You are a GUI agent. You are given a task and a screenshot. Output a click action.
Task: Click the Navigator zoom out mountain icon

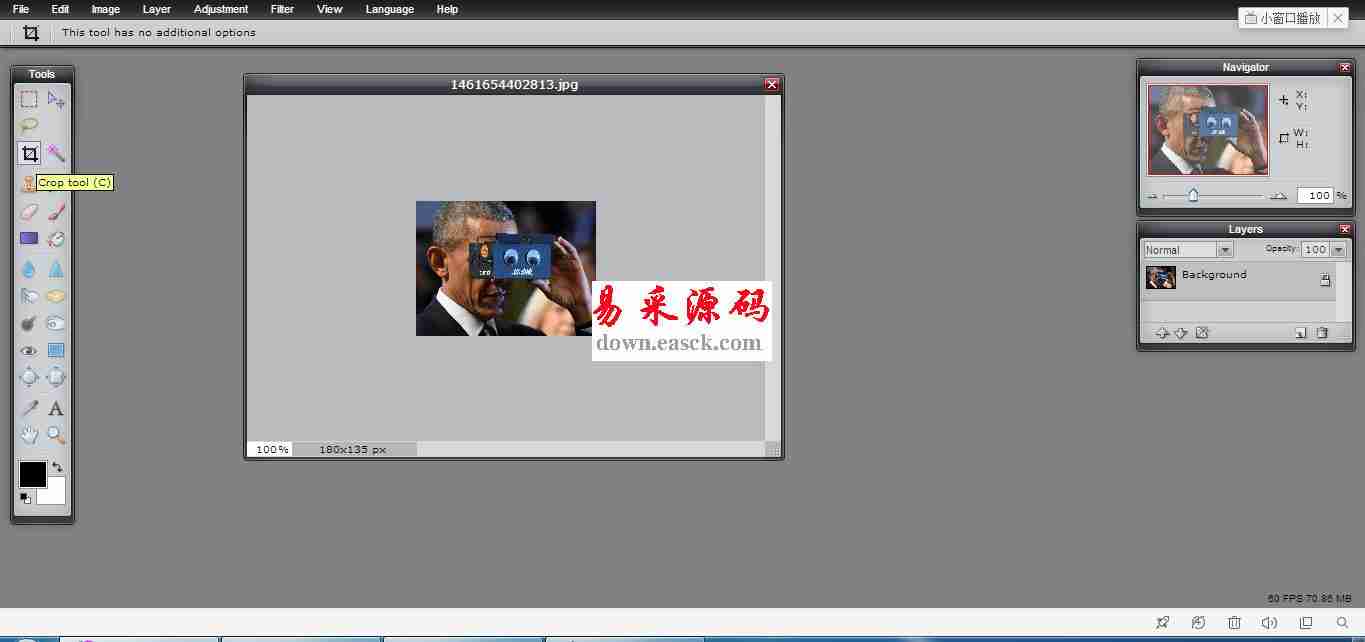coord(1153,196)
